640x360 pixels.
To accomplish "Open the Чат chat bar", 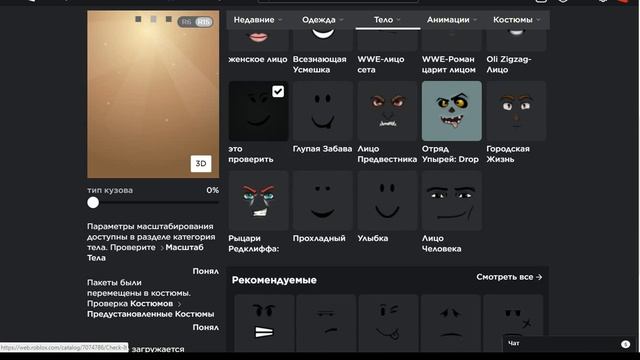I will (567, 344).
